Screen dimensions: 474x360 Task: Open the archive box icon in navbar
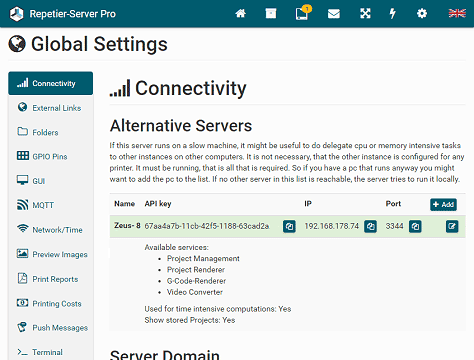(271, 14)
